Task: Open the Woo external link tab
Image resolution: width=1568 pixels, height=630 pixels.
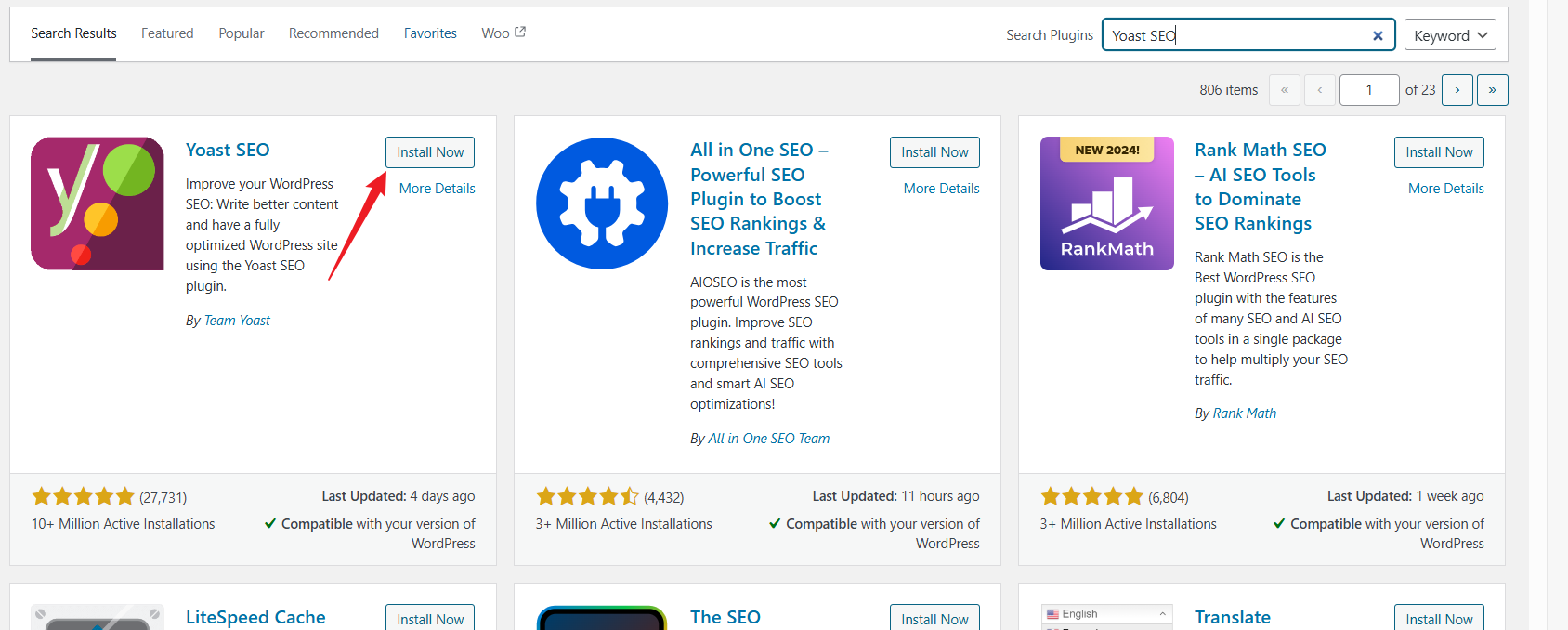Action: (503, 33)
